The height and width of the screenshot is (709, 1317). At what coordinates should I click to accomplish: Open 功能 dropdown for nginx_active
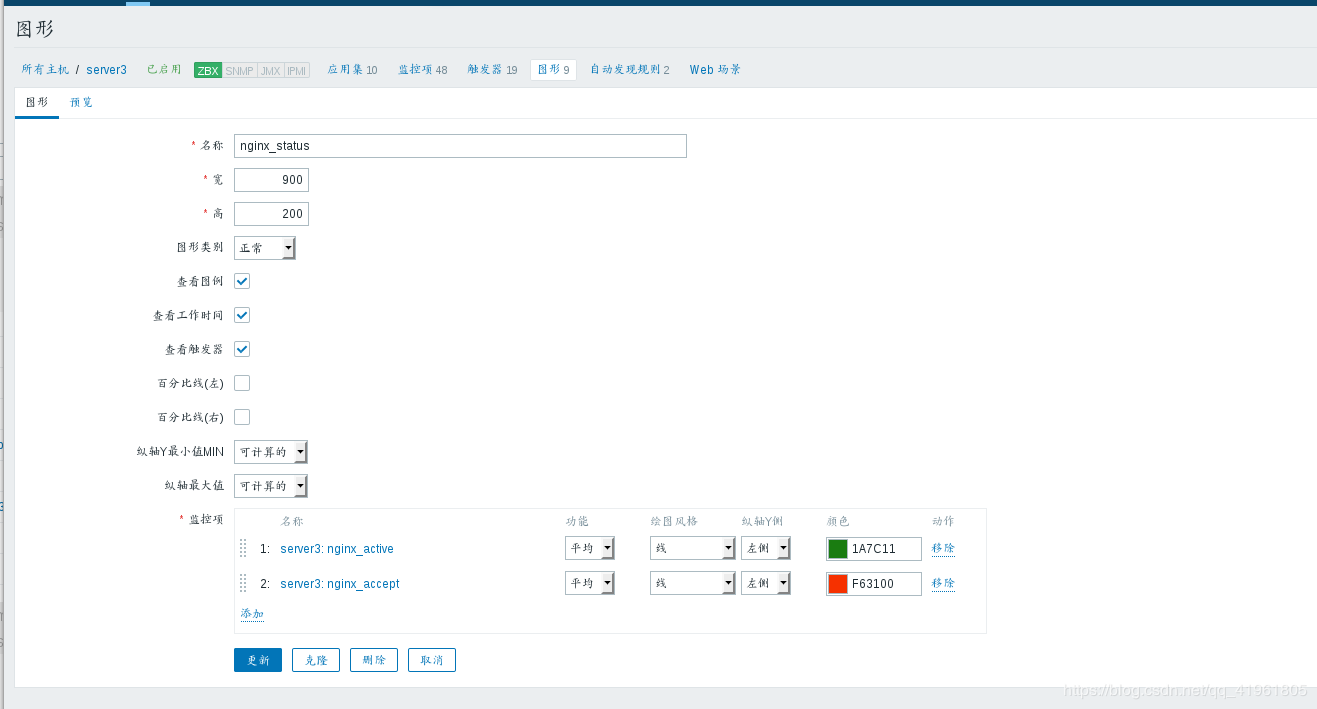click(x=590, y=548)
